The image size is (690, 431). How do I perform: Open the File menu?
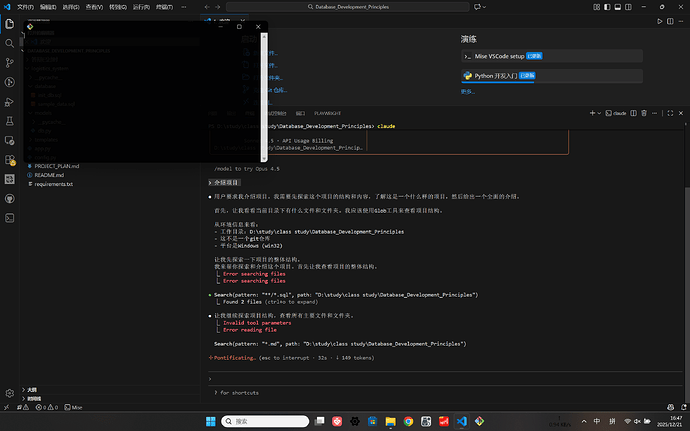tap(25, 7)
